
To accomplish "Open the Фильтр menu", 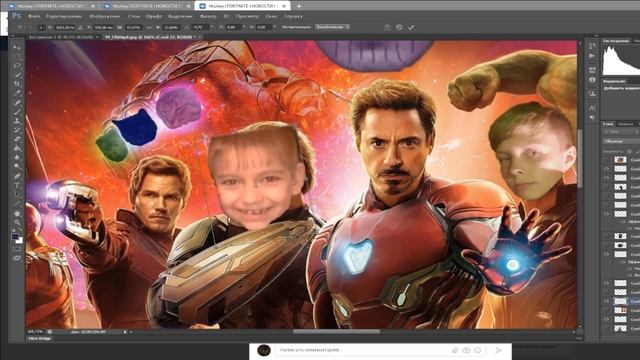I will pos(208,16).
